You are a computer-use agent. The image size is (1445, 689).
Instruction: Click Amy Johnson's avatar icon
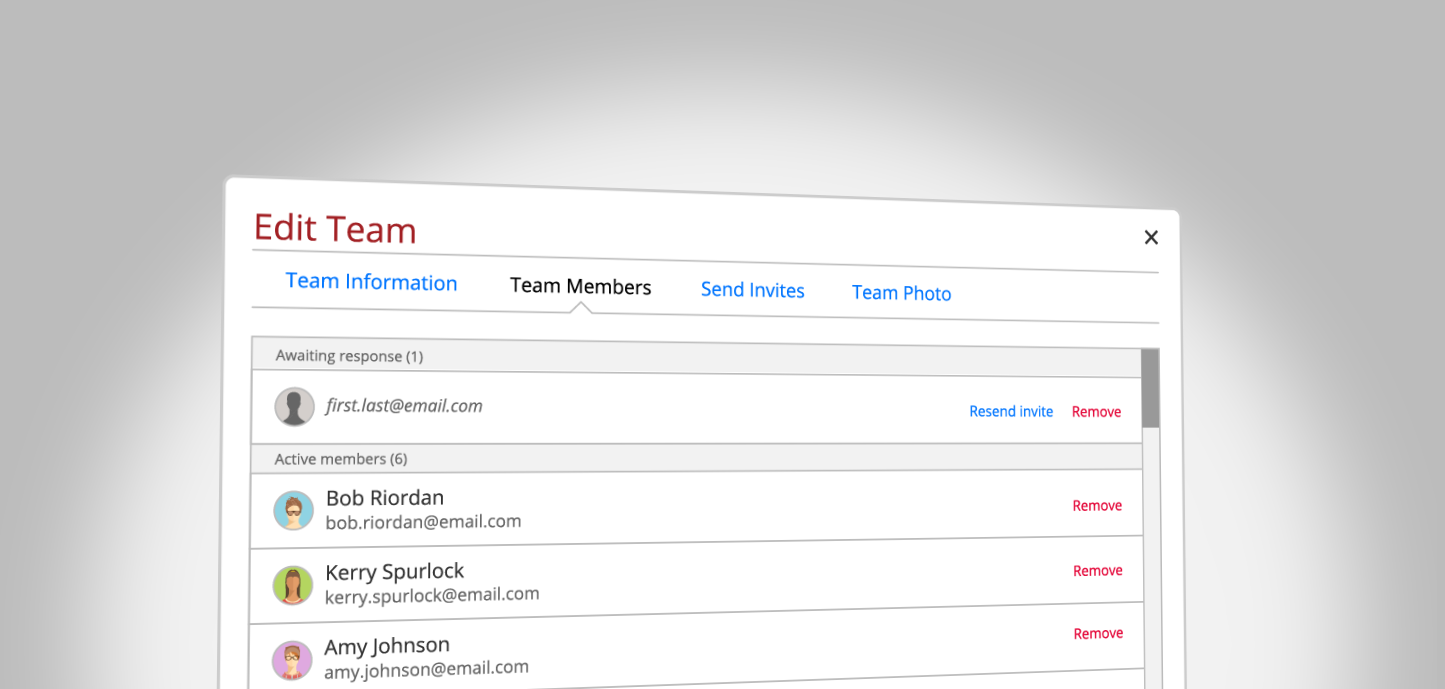coord(292,661)
